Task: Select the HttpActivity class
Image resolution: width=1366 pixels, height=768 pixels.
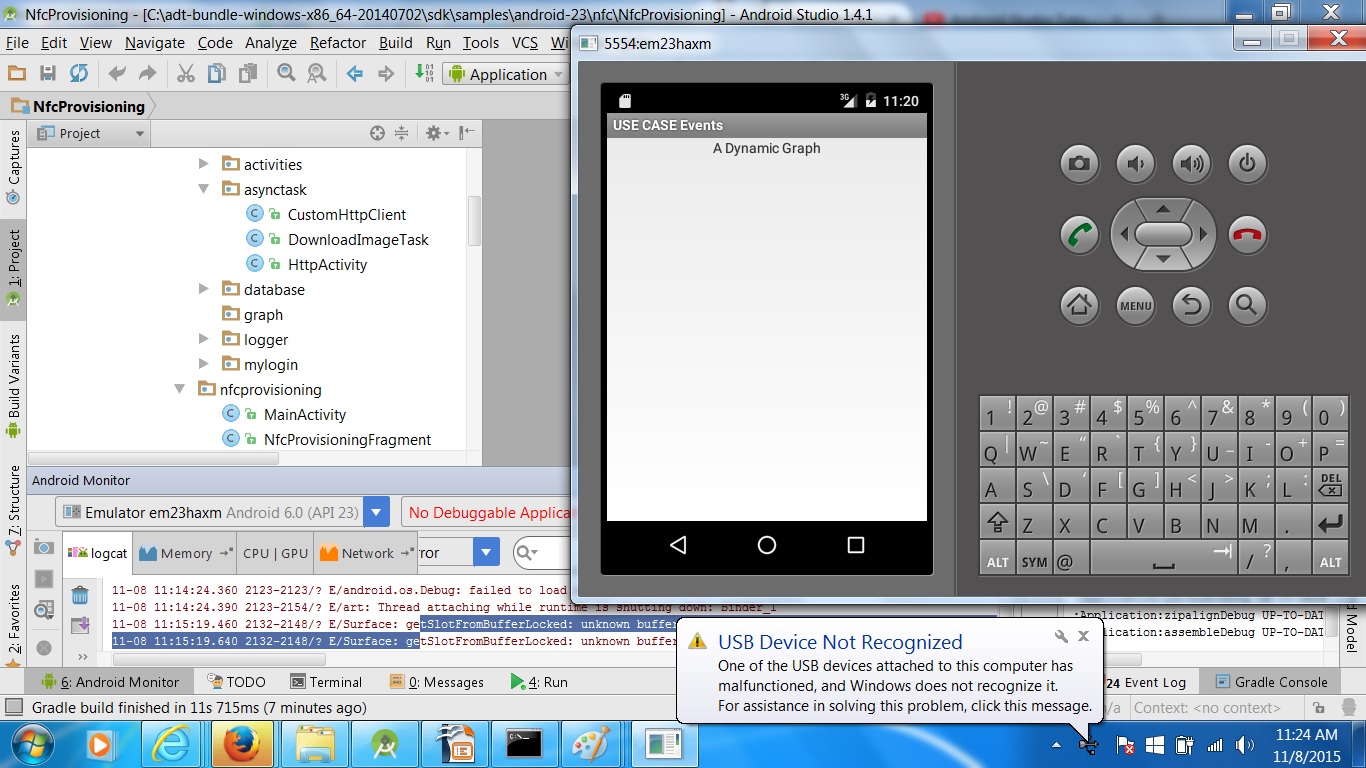Action: 327,264
